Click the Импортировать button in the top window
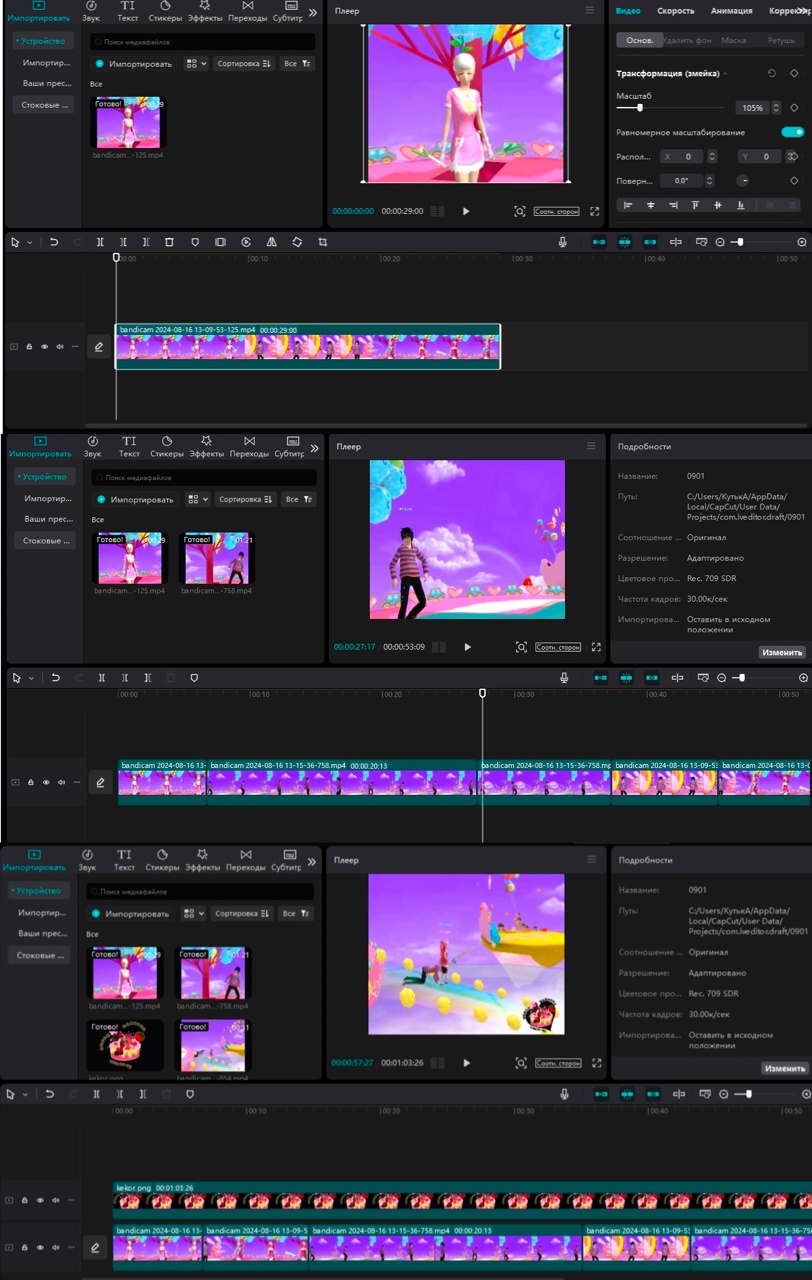Viewport: 812px width, 1280px height. point(134,63)
